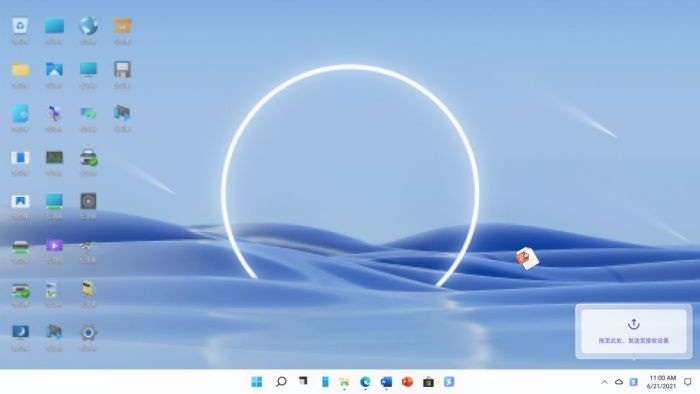Open taskbar search magnifier
The image size is (700, 394).
coord(281,382)
